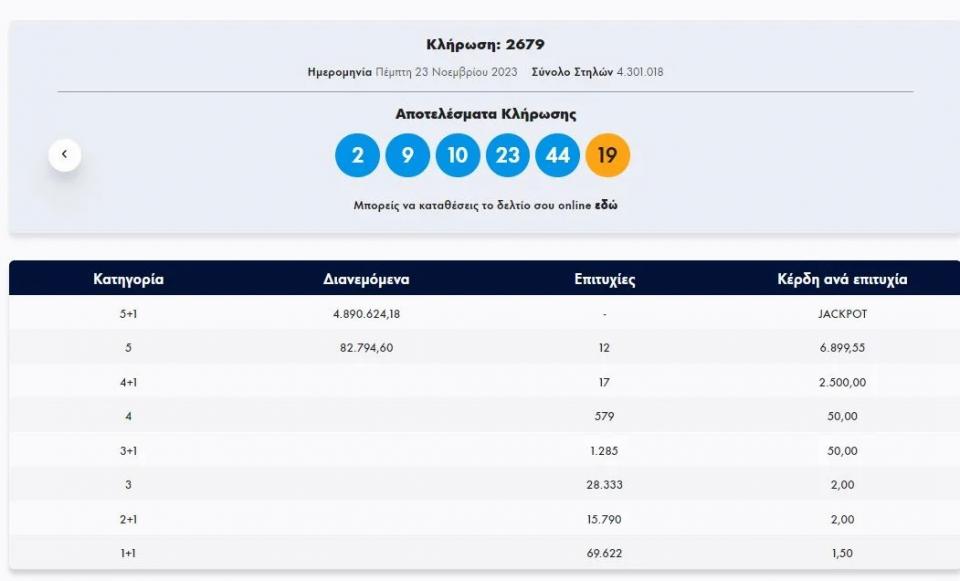Click the orange joker ball 19

pos(608,155)
